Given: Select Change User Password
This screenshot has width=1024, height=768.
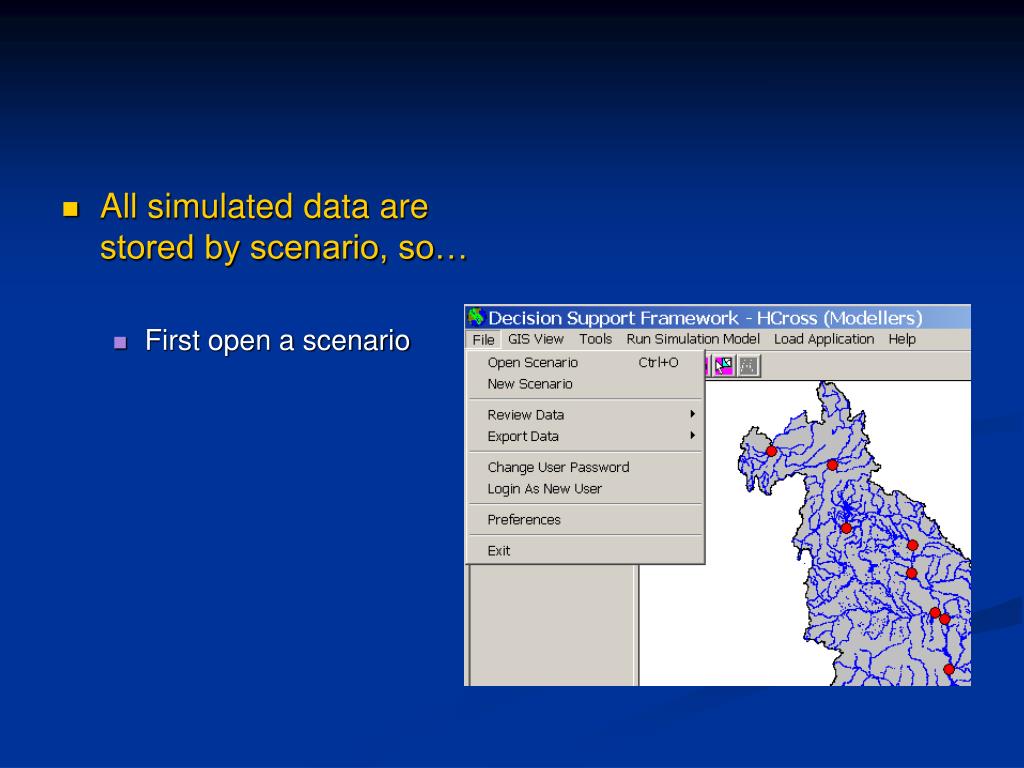Looking at the screenshot, I should pos(586,467).
